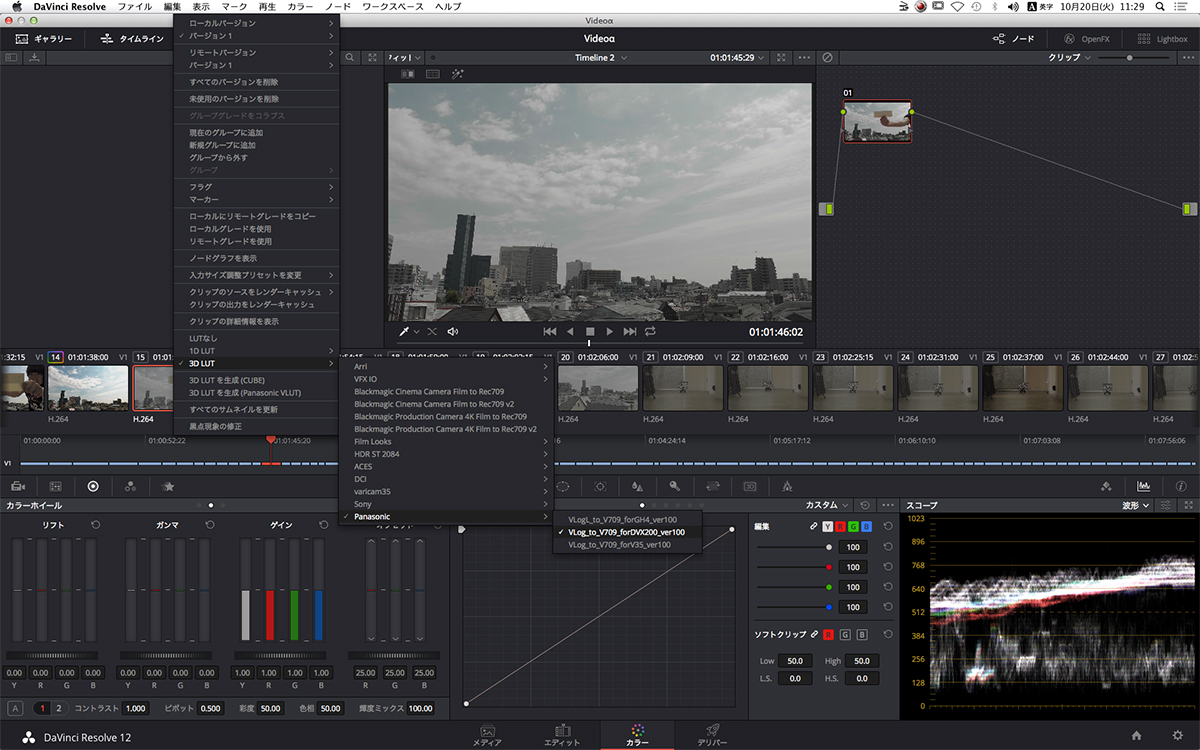Click the highlight magic wand icon

[458, 74]
